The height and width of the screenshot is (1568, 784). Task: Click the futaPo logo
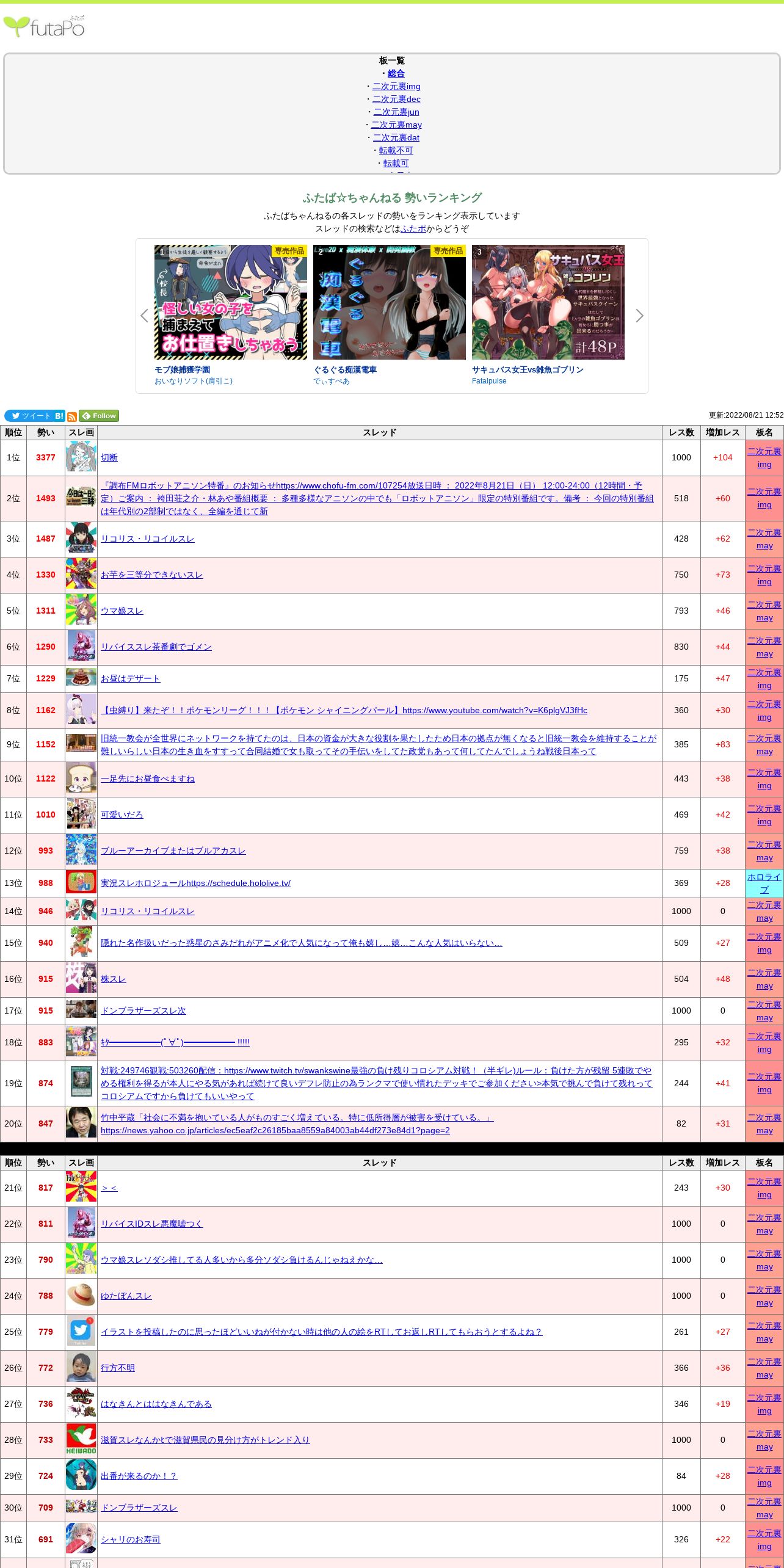(x=44, y=27)
